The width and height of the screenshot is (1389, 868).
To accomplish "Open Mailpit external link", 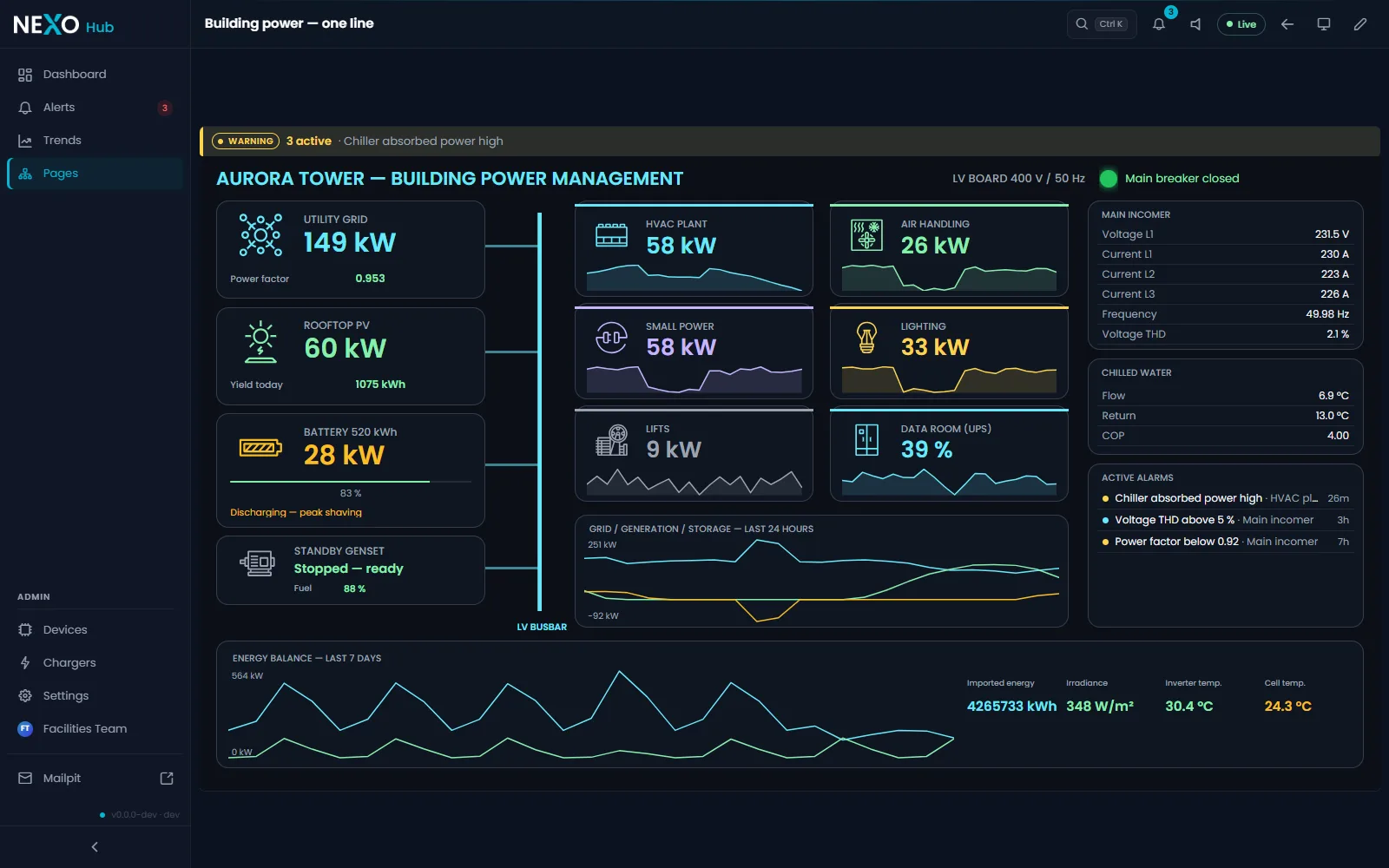I will (x=95, y=779).
